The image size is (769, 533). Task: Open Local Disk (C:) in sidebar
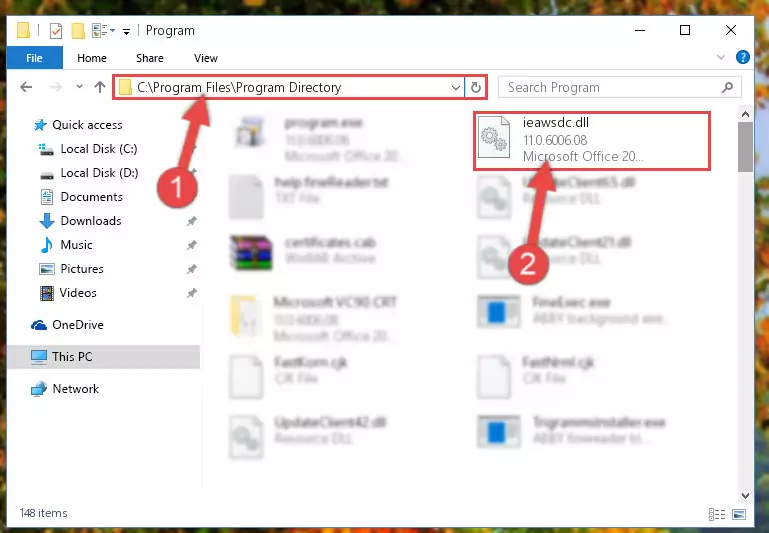click(99, 149)
